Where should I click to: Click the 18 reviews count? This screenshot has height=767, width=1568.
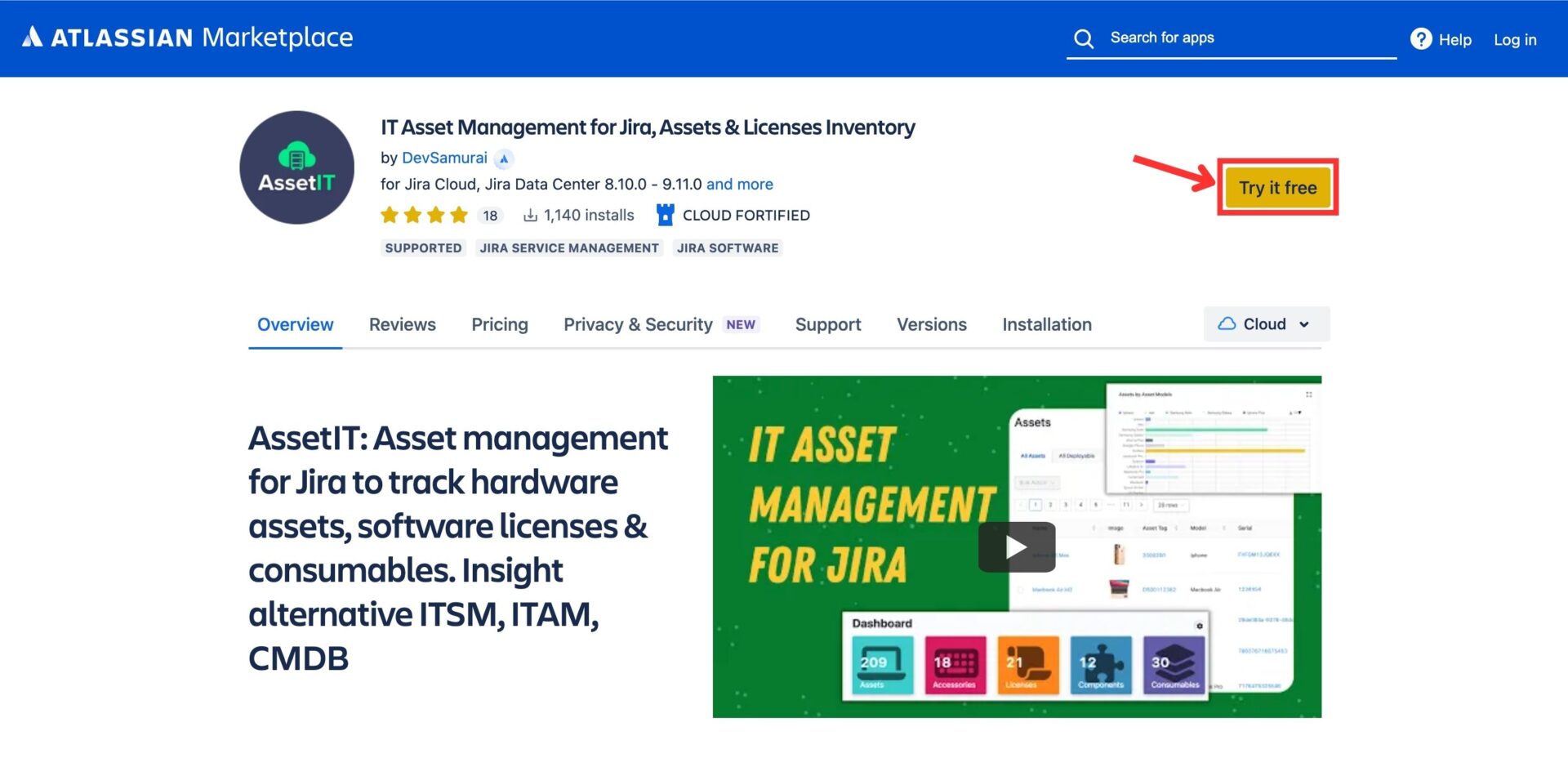490,216
